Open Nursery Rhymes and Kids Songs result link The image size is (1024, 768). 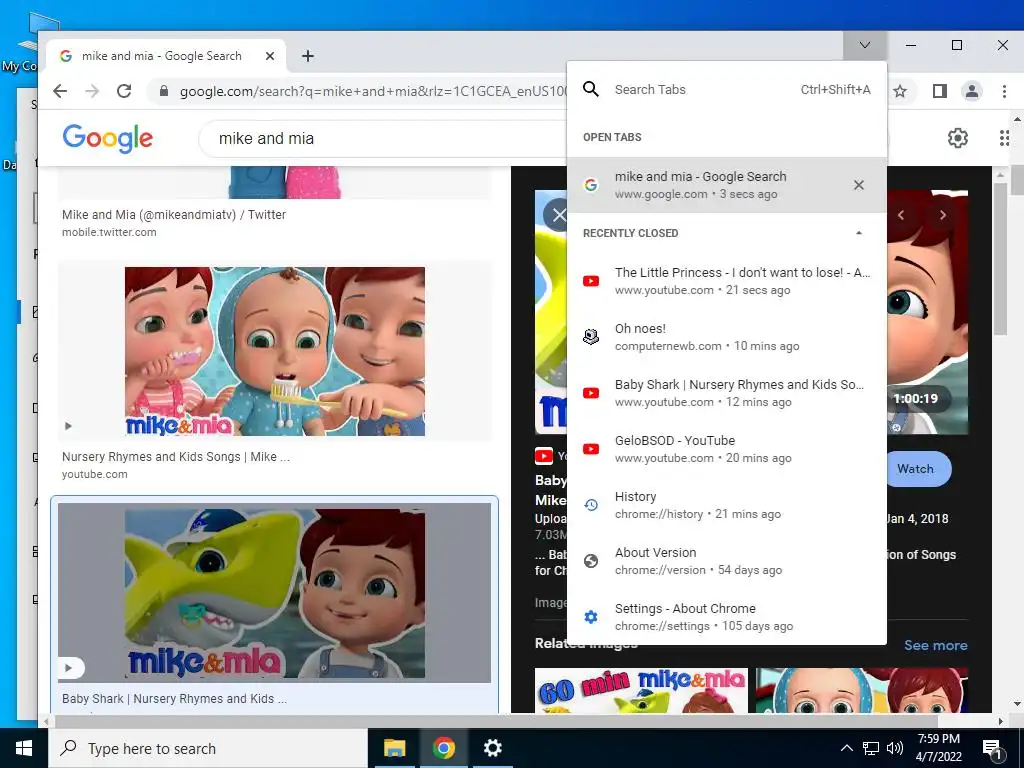tap(176, 456)
